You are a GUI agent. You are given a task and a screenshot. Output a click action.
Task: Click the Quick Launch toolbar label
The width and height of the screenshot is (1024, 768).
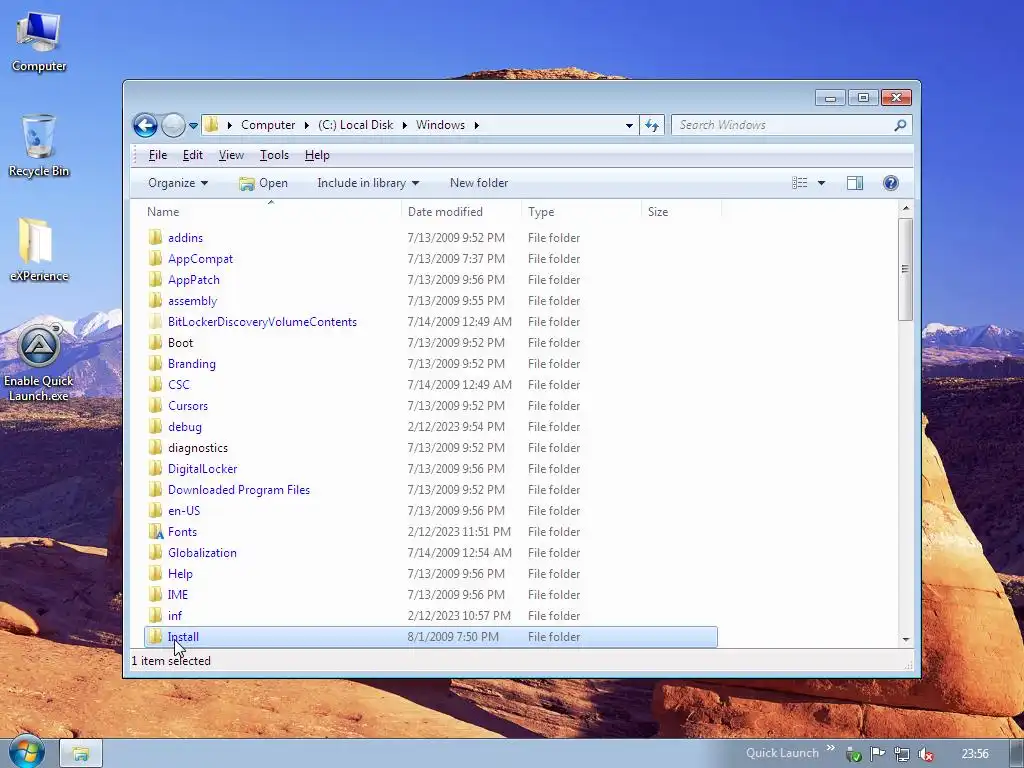pyautogui.click(x=782, y=753)
